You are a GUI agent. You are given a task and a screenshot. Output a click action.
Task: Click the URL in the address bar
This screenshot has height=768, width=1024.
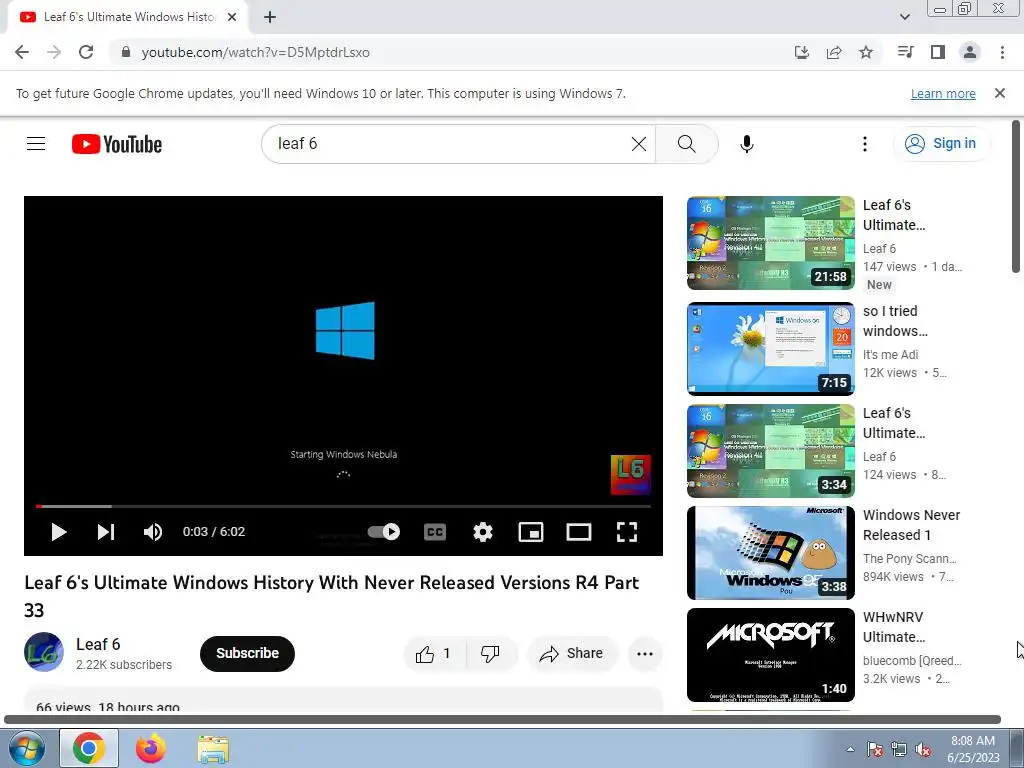click(255, 52)
